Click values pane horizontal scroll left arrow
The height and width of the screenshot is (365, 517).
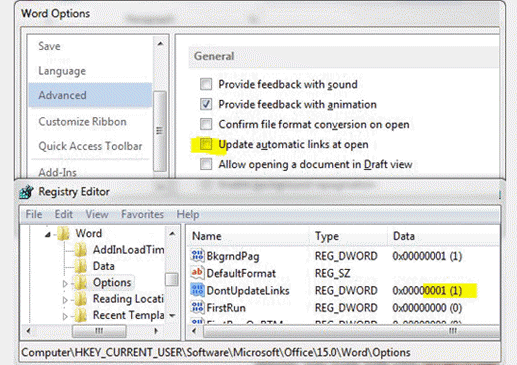click(x=194, y=331)
